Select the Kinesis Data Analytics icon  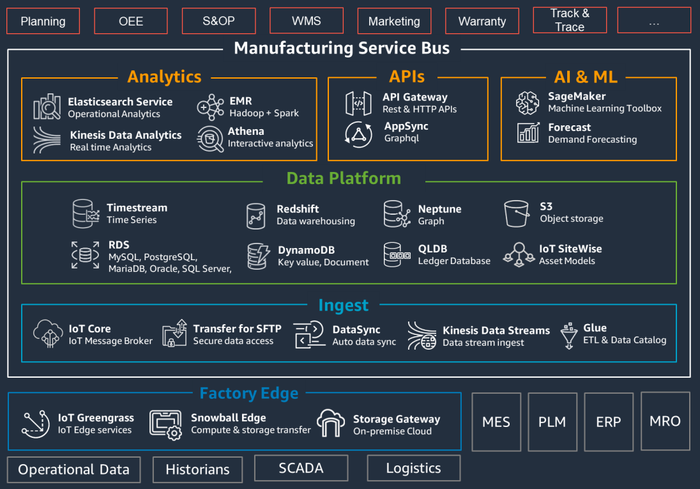pyautogui.click(x=47, y=140)
